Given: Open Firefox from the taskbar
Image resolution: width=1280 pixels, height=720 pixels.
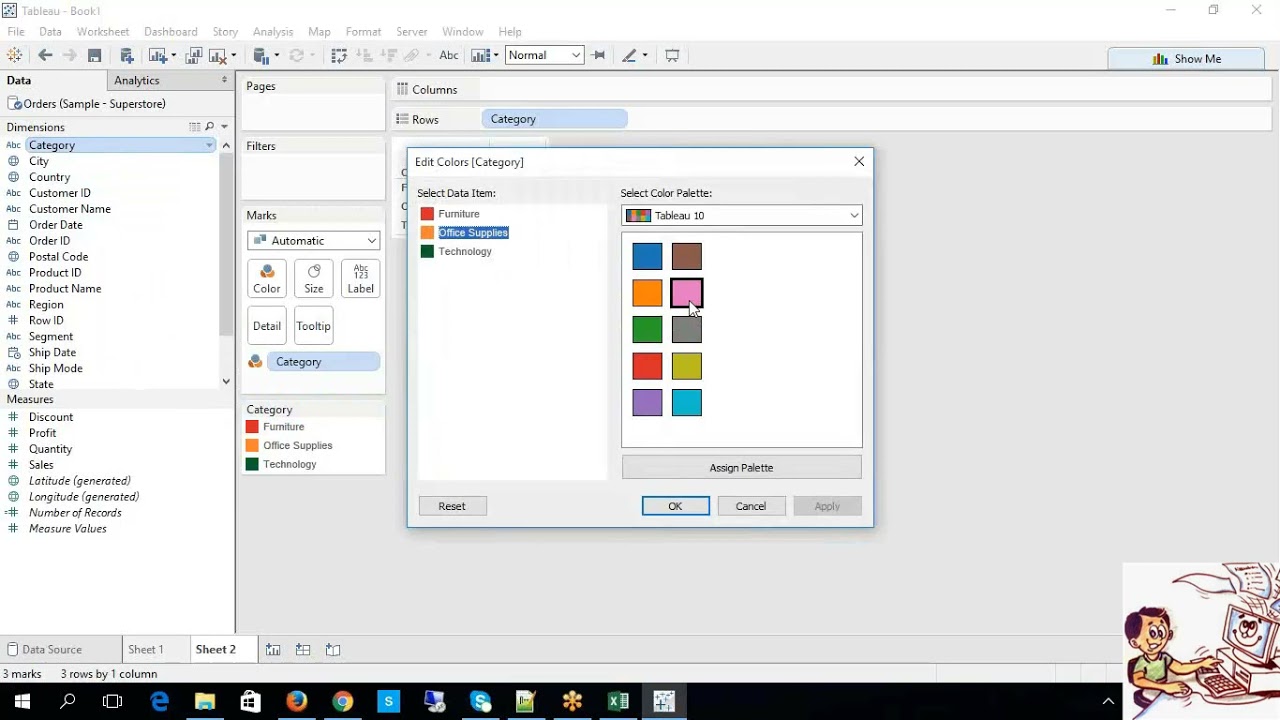Looking at the screenshot, I should tap(296, 702).
